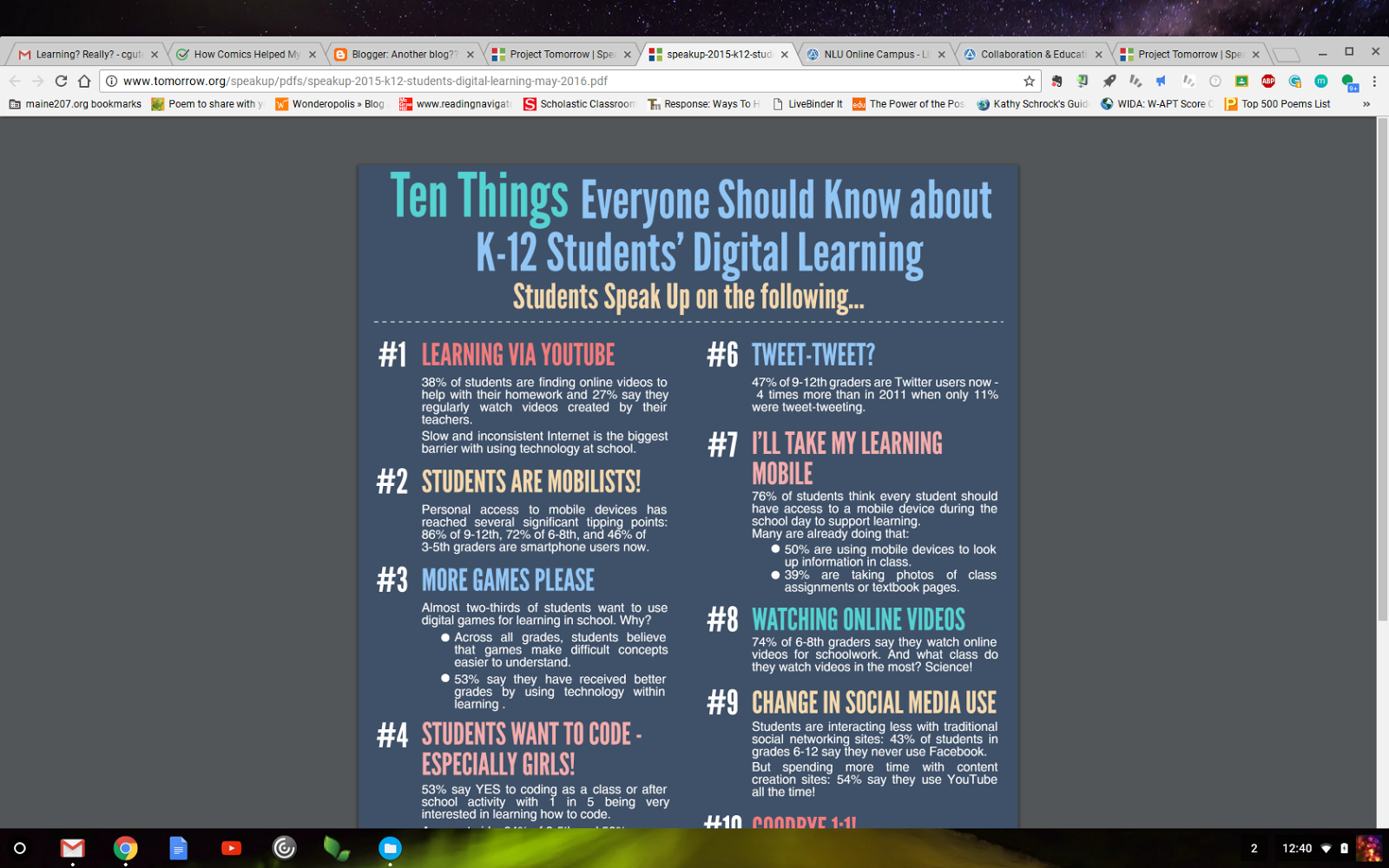1389x868 pixels.
Task: Open the Google Classroom extension icon
Action: click(x=1241, y=81)
